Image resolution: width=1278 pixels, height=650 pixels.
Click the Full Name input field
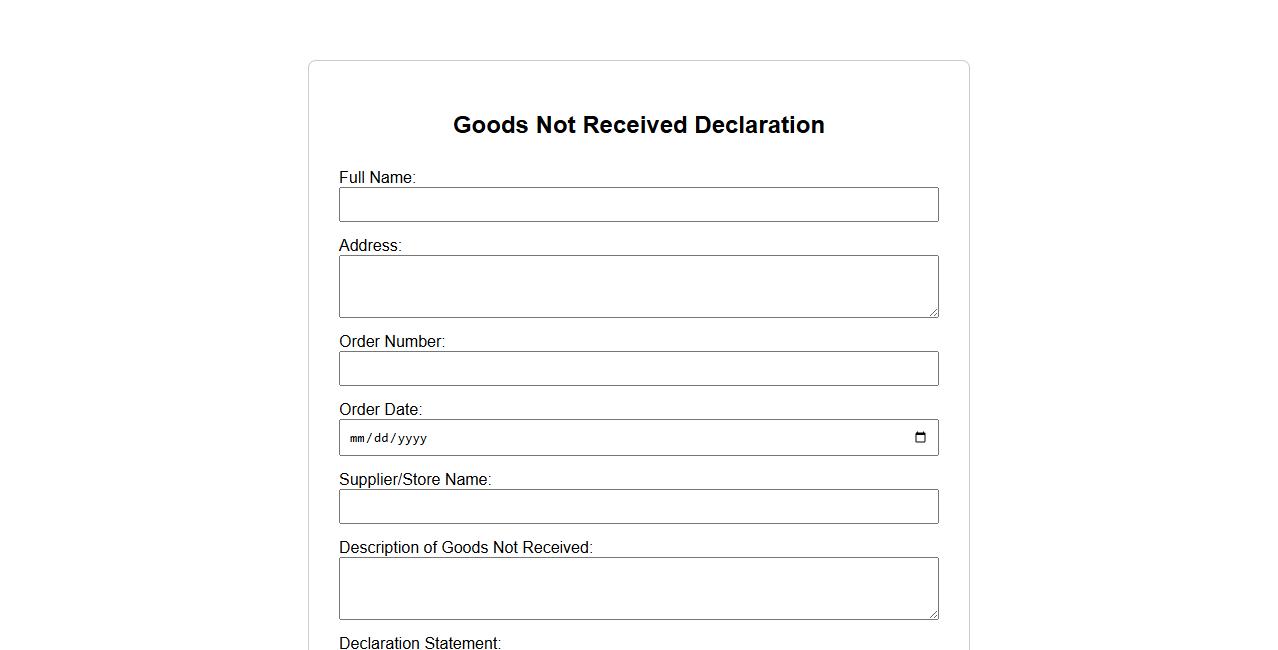pyautogui.click(x=638, y=205)
